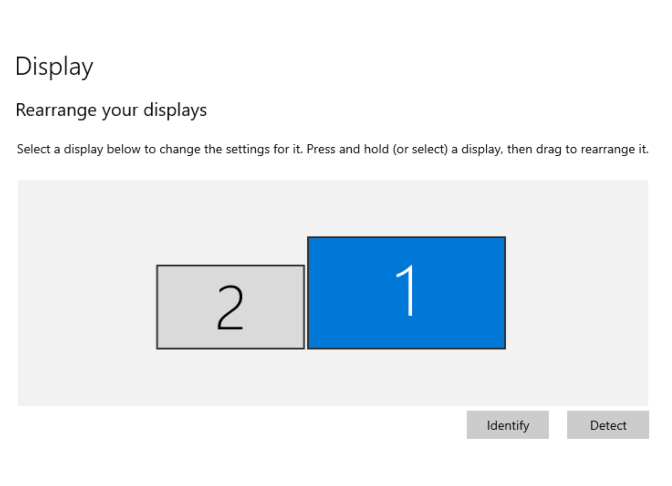Image resolution: width=672 pixels, height=486 pixels.
Task: Click the numeral 1 on the blue display
Action: tap(405, 290)
